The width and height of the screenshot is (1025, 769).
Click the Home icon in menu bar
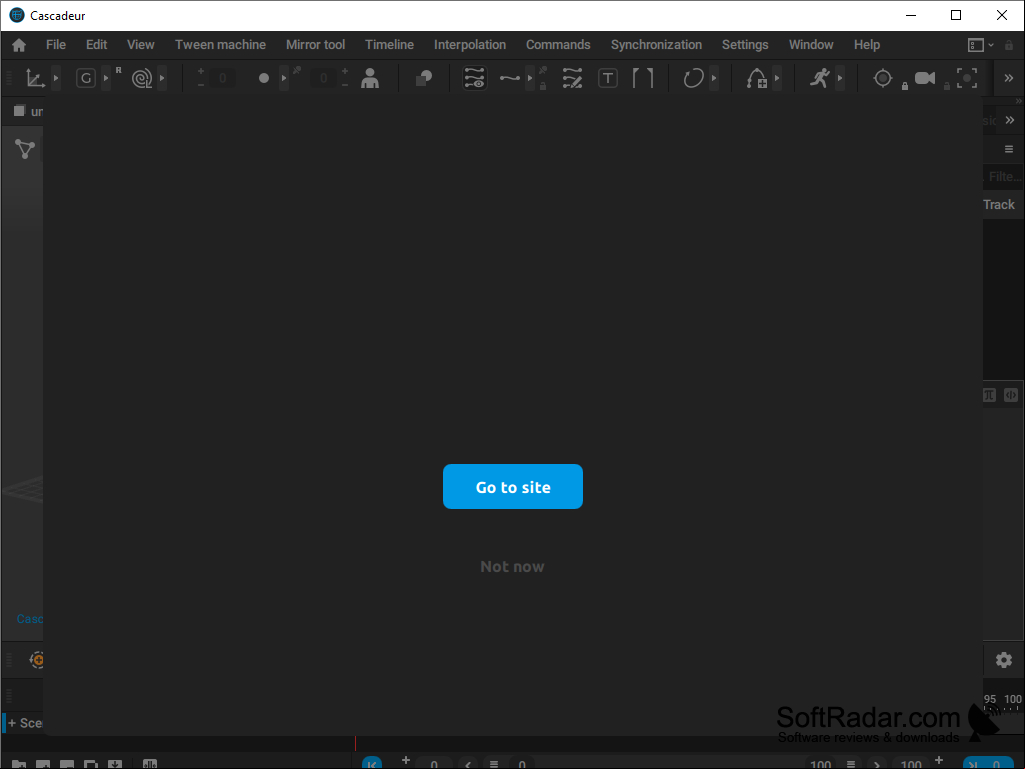click(19, 45)
